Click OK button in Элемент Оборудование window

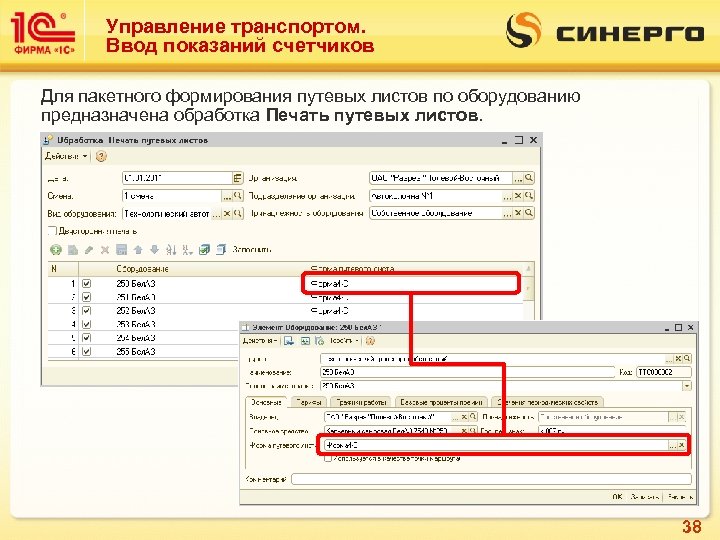coord(617,497)
